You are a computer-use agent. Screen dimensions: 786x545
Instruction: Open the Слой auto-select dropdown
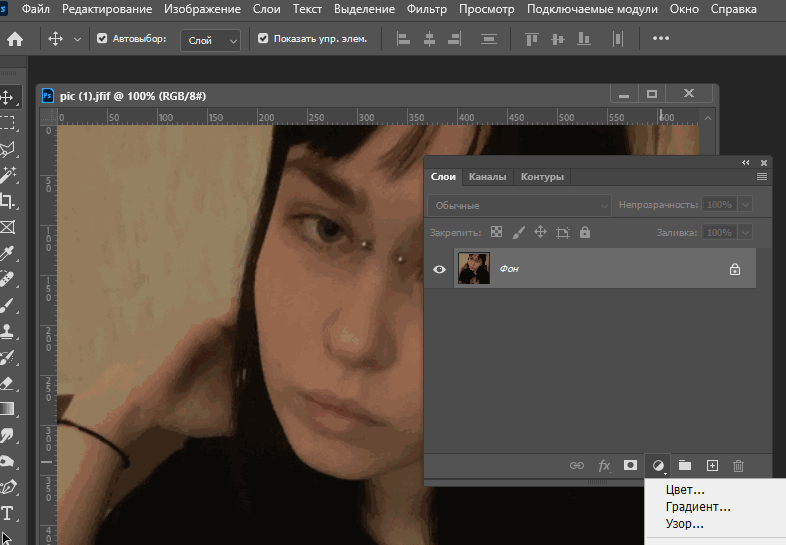[211, 40]
